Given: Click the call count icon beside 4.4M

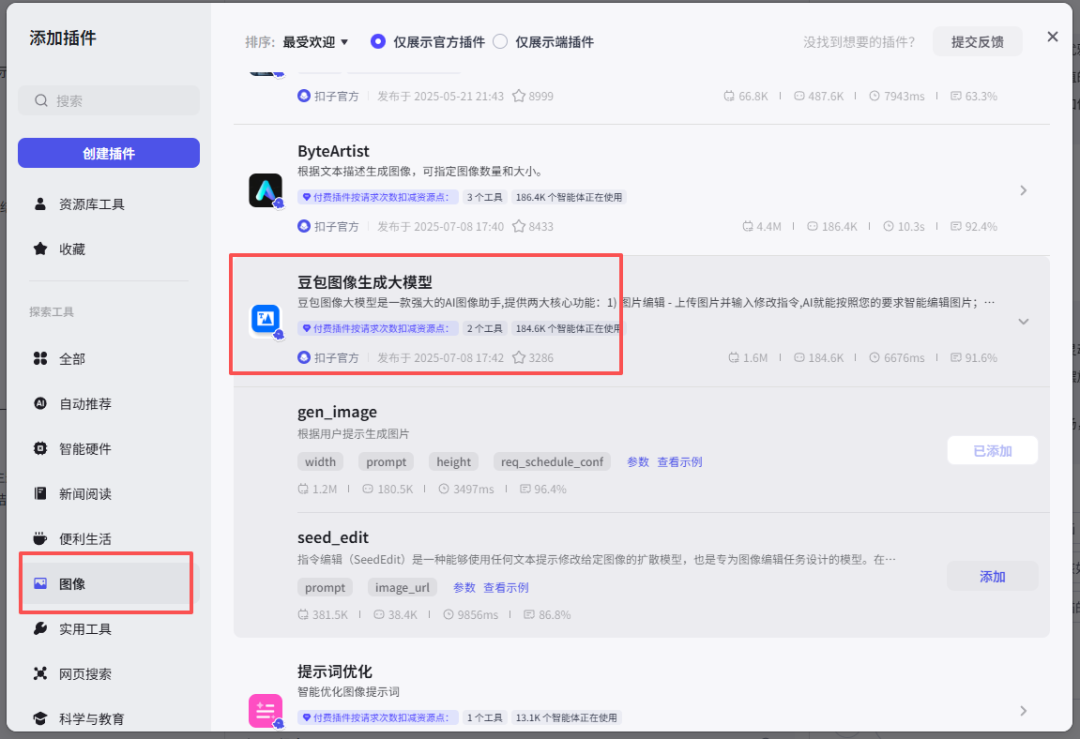Looking at the screenshot, I should [747, 226].
